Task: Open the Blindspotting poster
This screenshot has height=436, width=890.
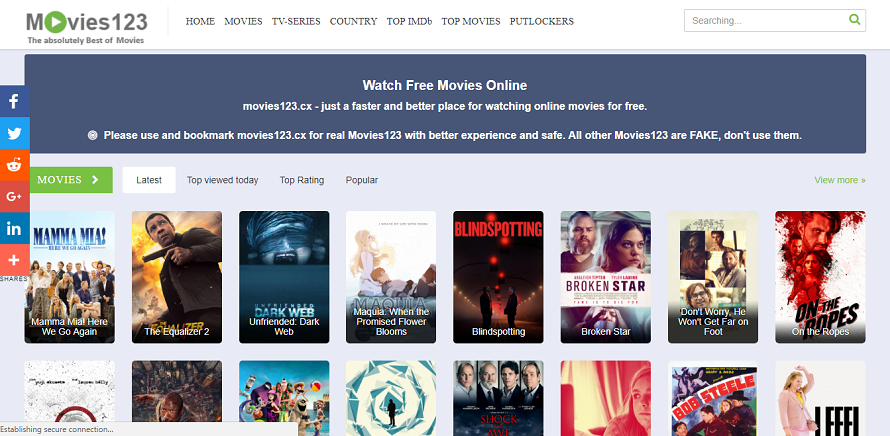Action: (x=498, y=277)
